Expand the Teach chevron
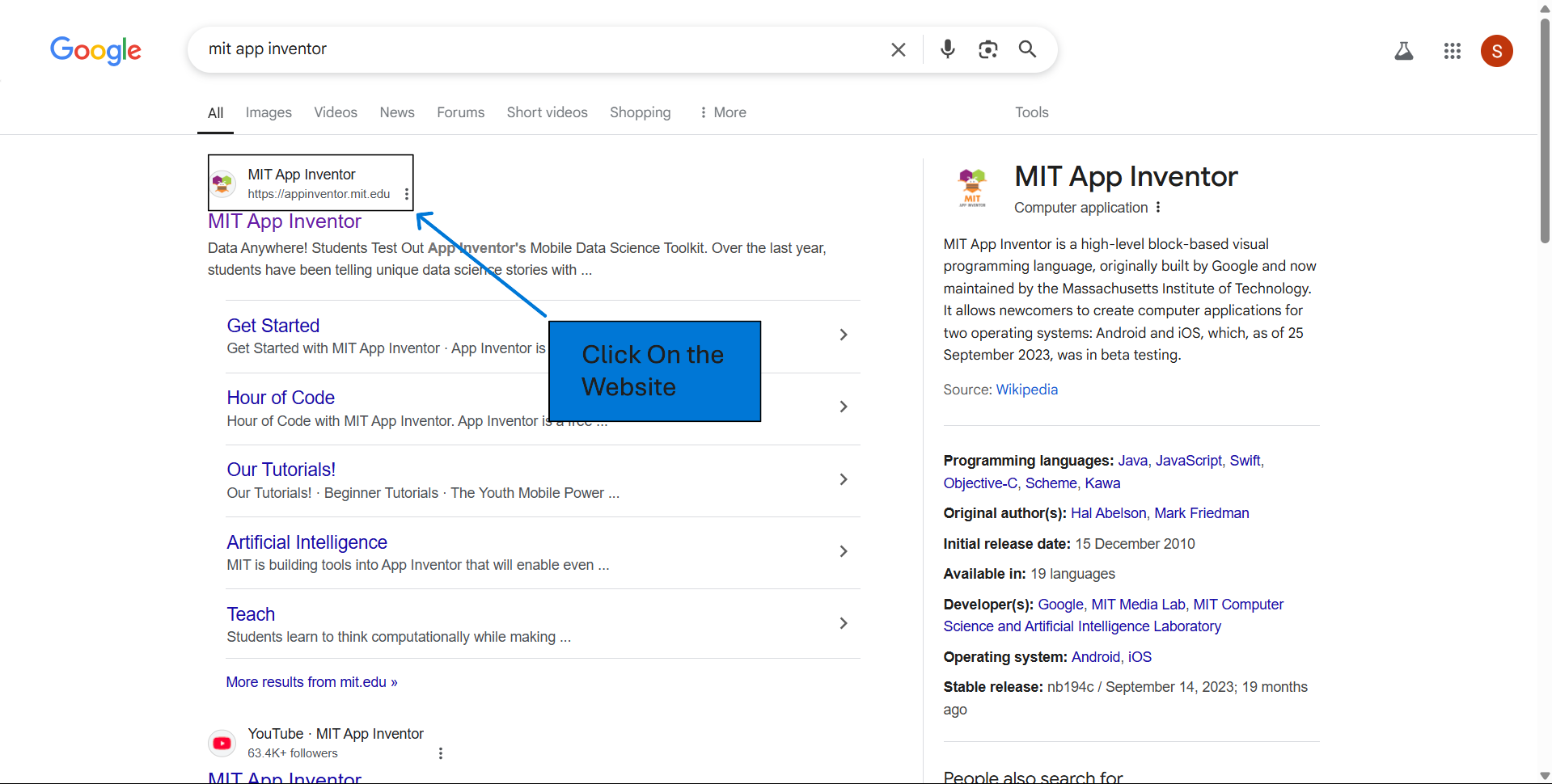1552x784 pixels. coord(844,623)
